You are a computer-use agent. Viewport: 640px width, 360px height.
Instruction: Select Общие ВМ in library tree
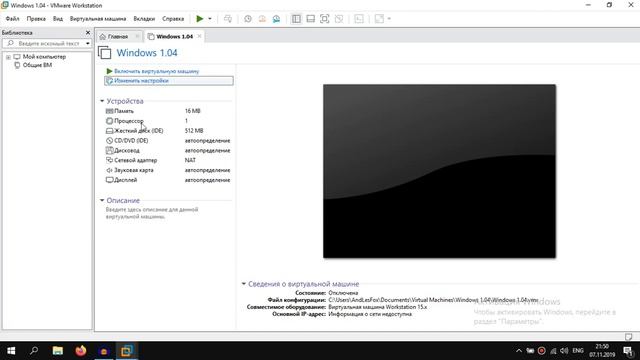(x=37, y=65)
